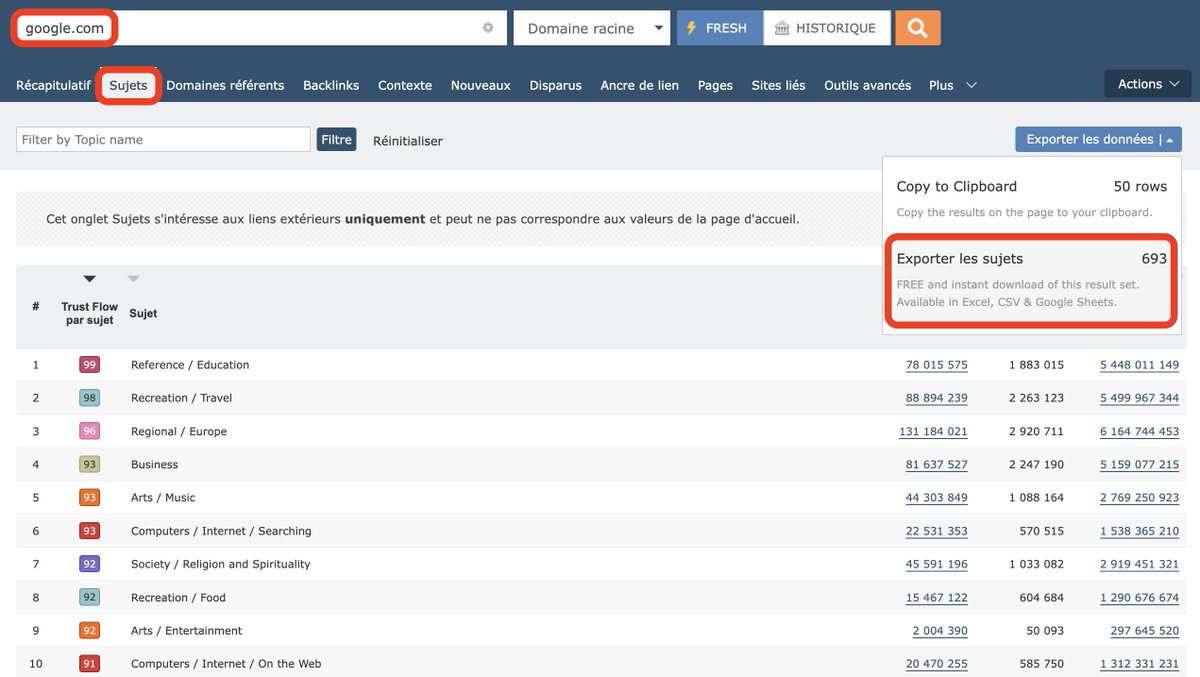Click link 44 303 849
Viewport: 1200px width, 677px height.
pyautogui.click(x=937, y=497)
